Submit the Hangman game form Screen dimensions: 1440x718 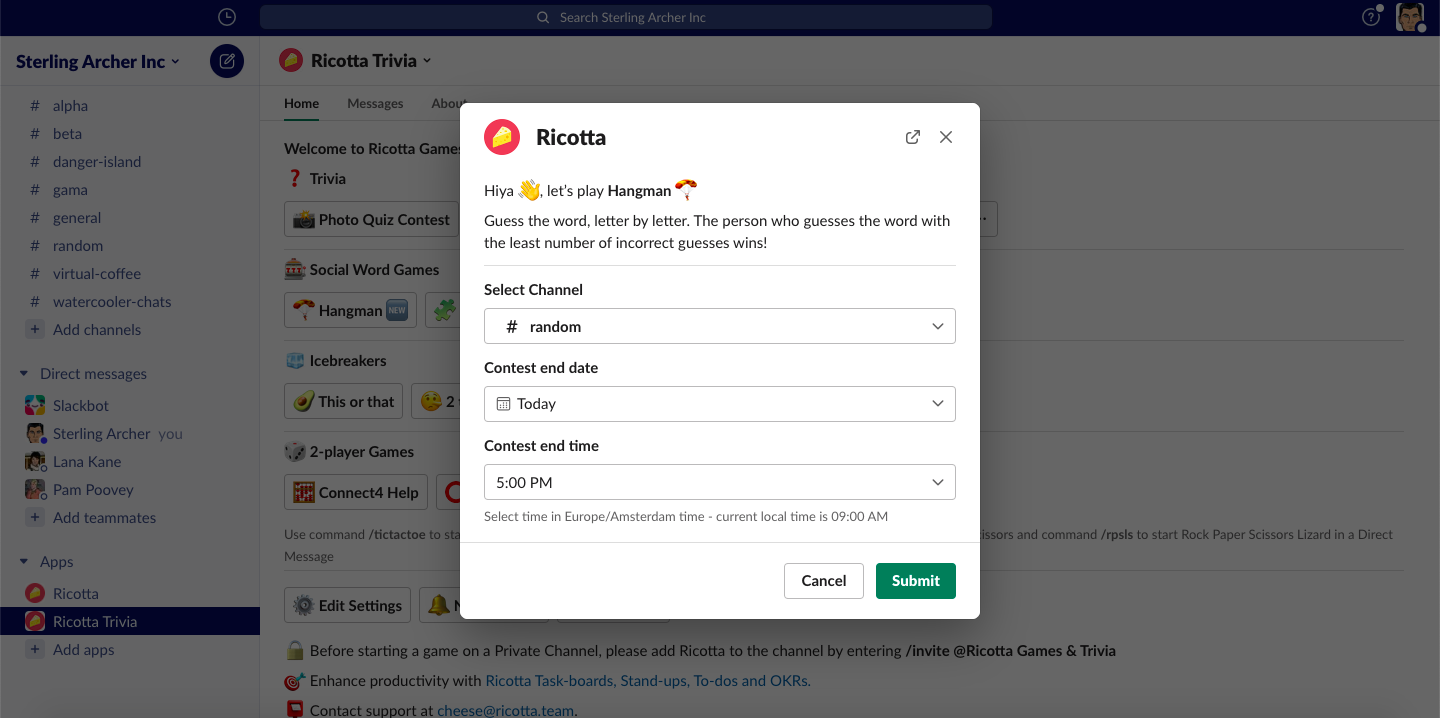[x=915, y=581]
